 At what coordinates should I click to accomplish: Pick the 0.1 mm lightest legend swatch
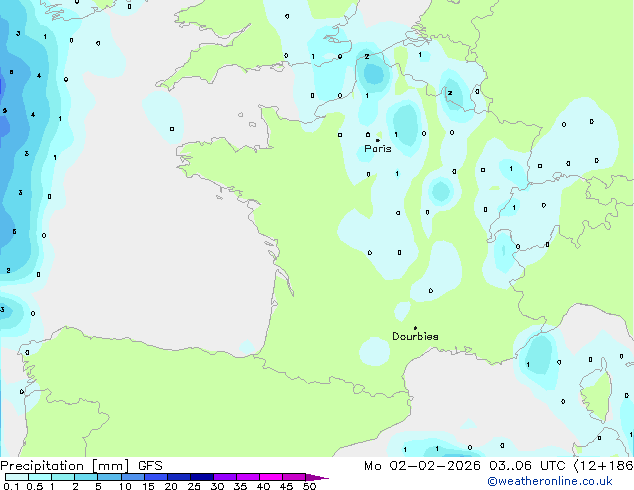coord(17,477)
